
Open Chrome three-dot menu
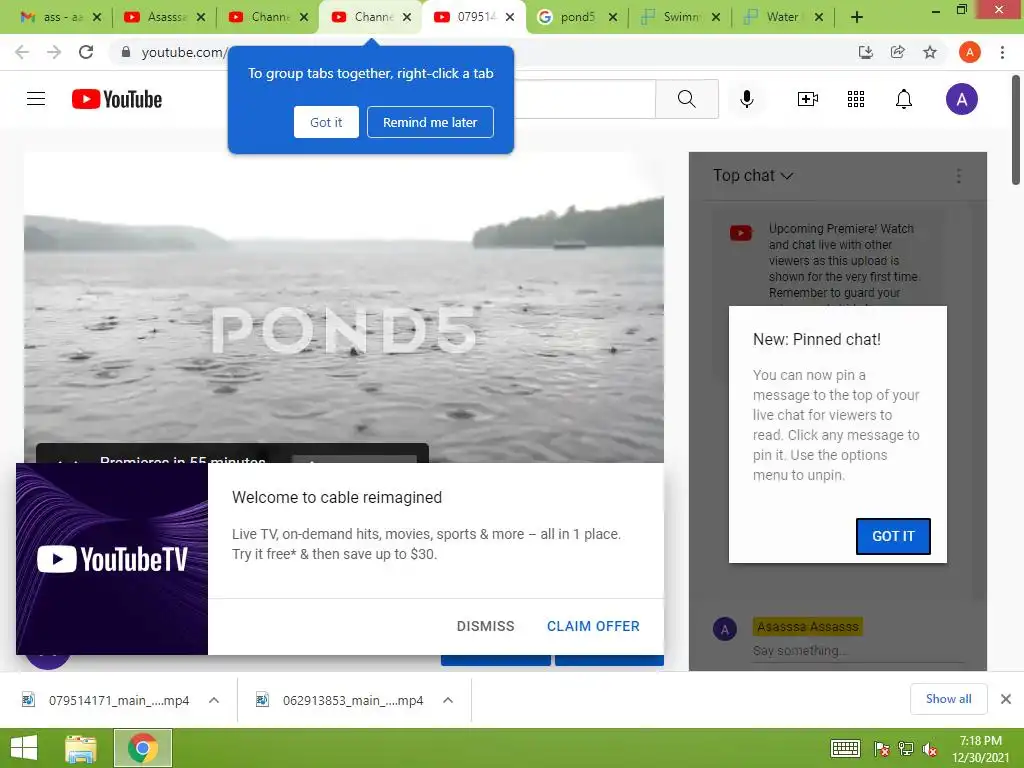1002,52
